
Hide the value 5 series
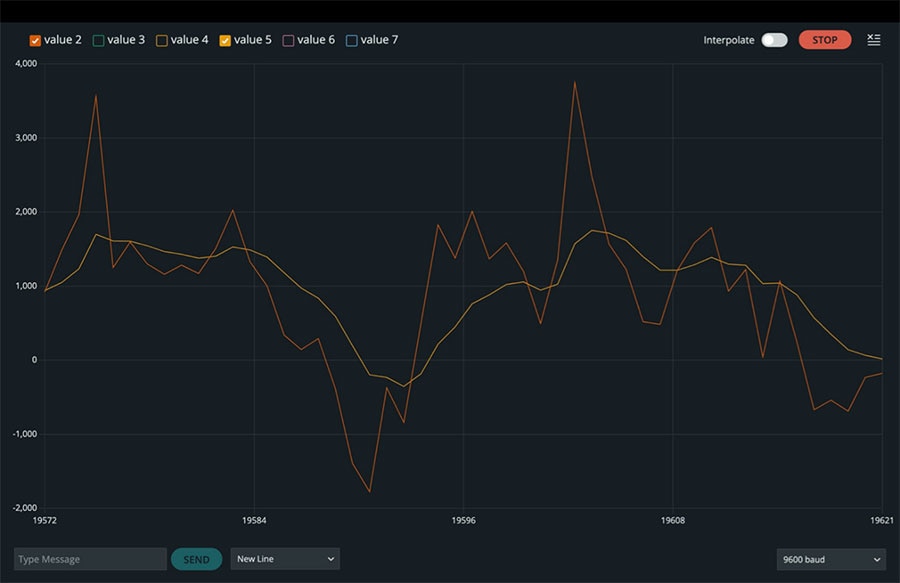[x=226, y=40]
